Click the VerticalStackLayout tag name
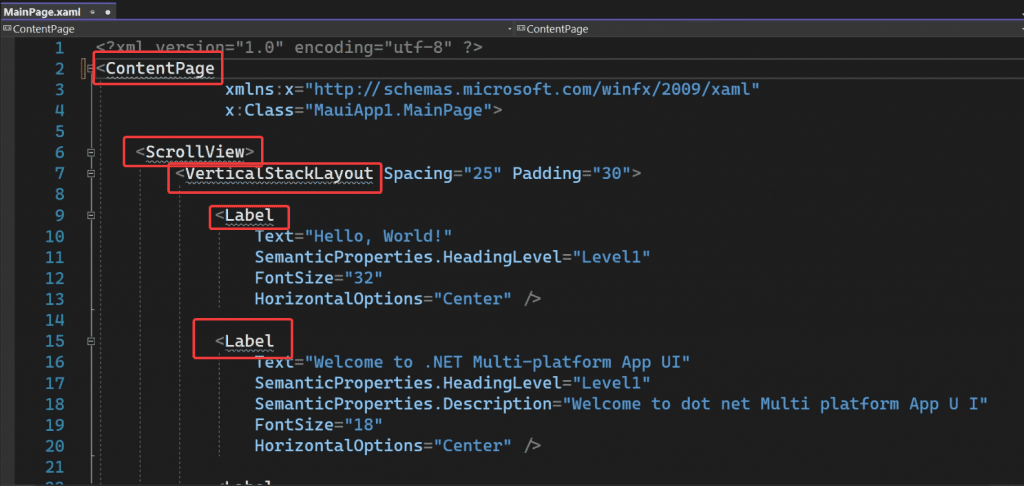 pos(280,174)
